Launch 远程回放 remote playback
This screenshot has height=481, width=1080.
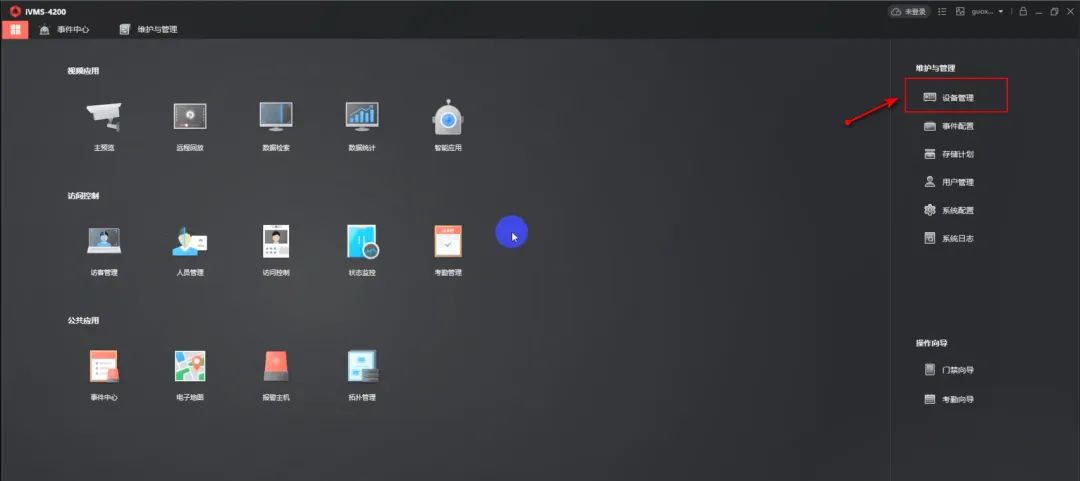190,118
